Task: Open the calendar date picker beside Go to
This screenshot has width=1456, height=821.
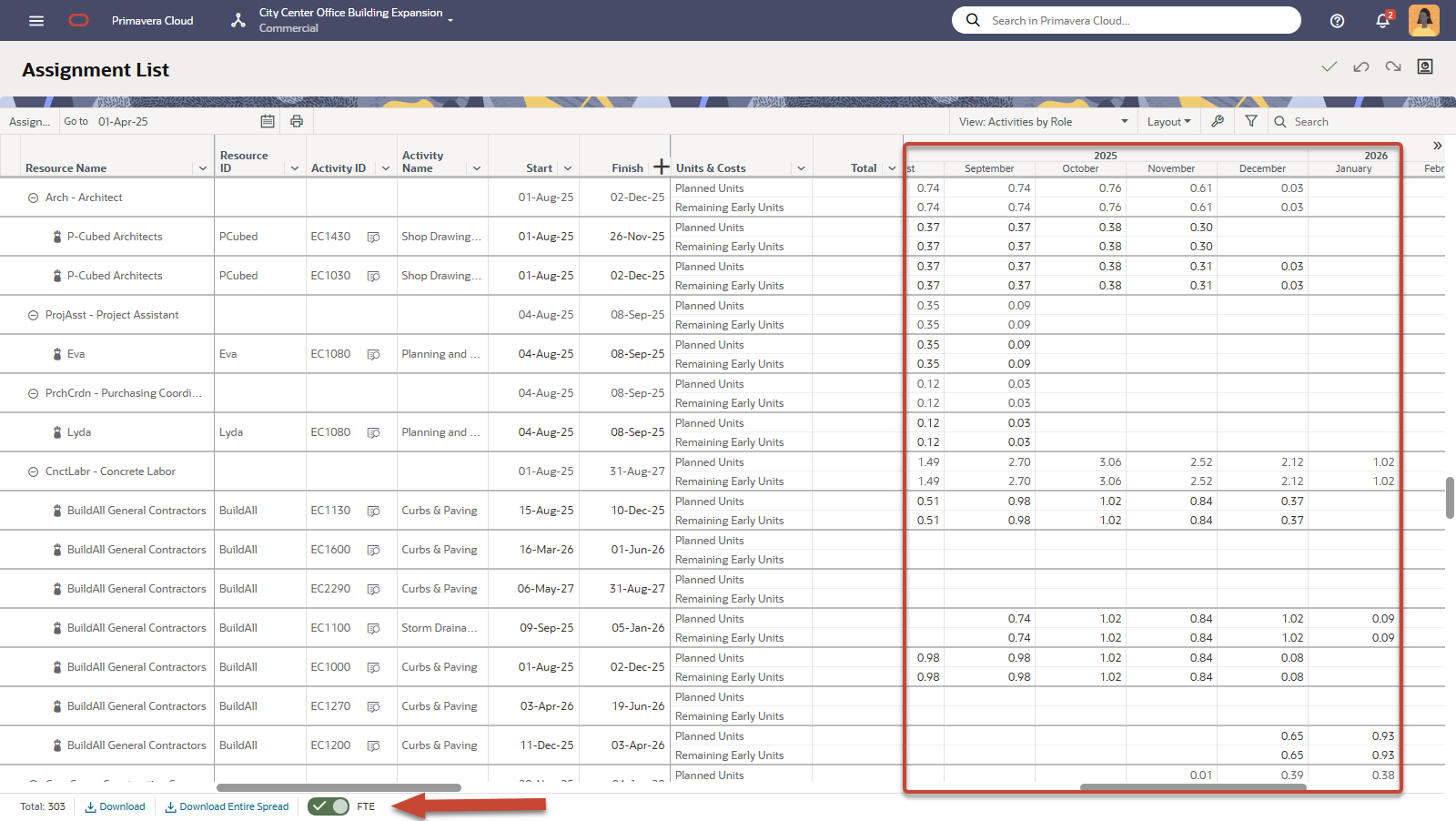Action: tap(267, 121)
